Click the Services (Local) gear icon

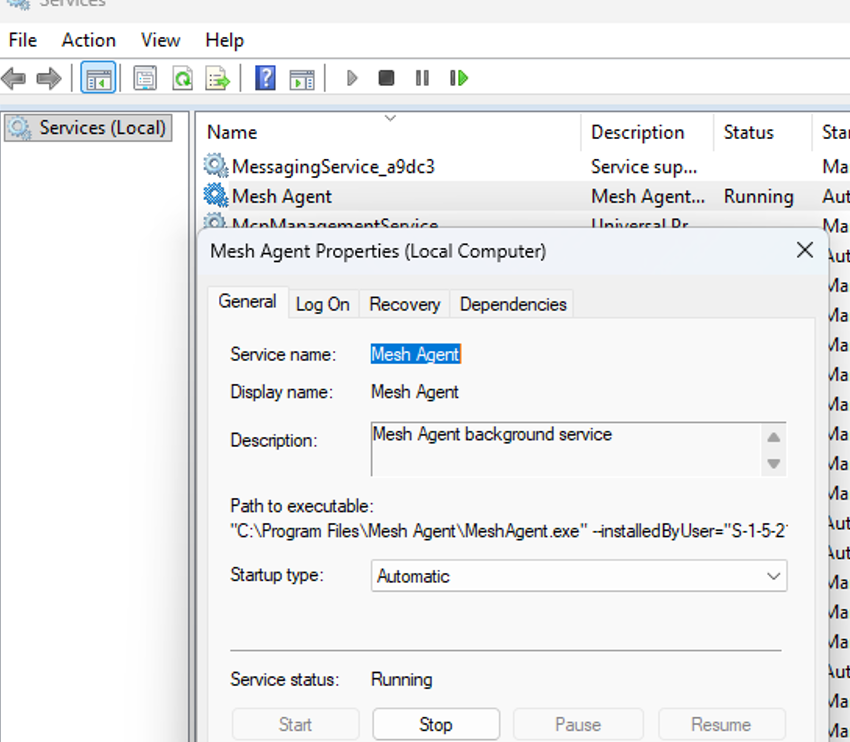pyautogui.click(x=20, y=128)
